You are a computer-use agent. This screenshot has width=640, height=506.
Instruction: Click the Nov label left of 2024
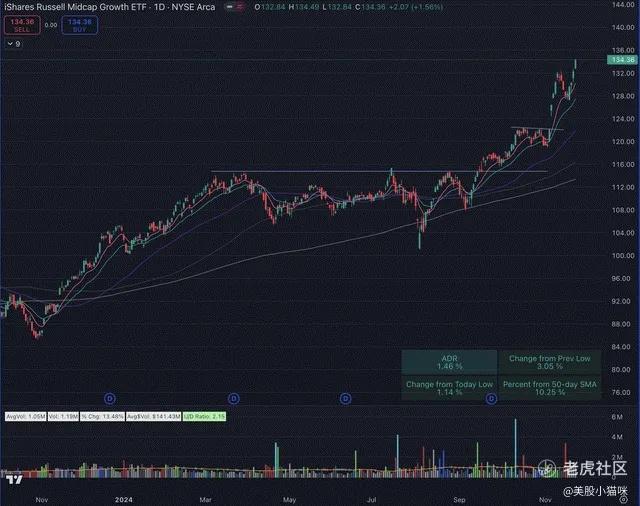(42, 500)
